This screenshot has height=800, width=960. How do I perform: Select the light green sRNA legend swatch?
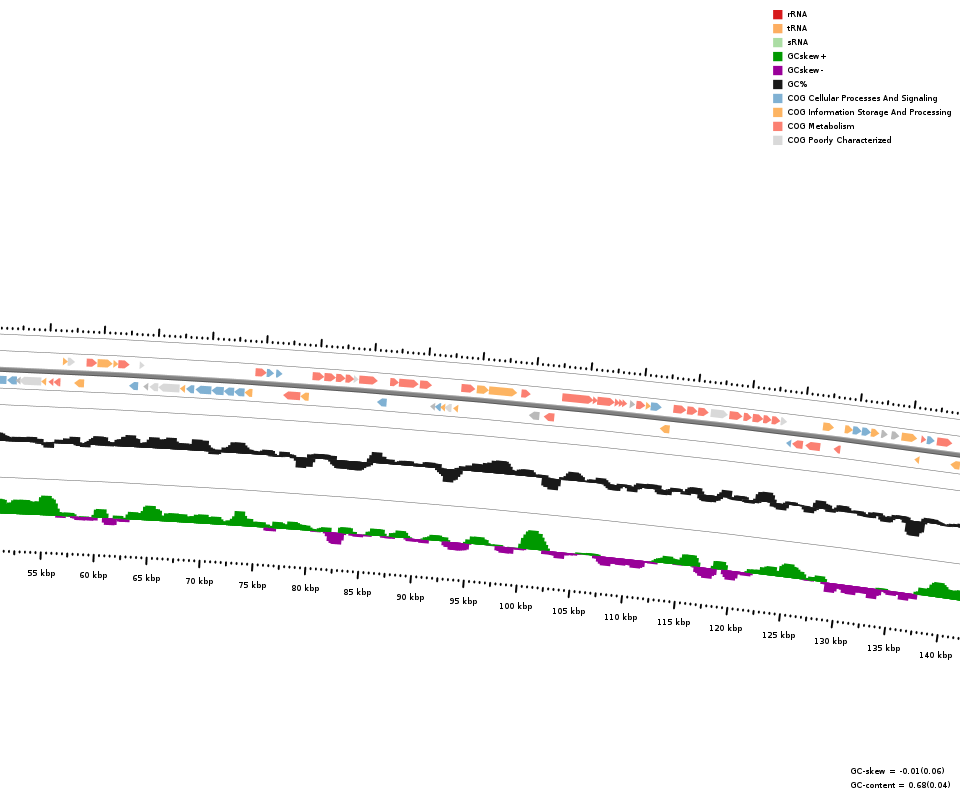[777, 42]
